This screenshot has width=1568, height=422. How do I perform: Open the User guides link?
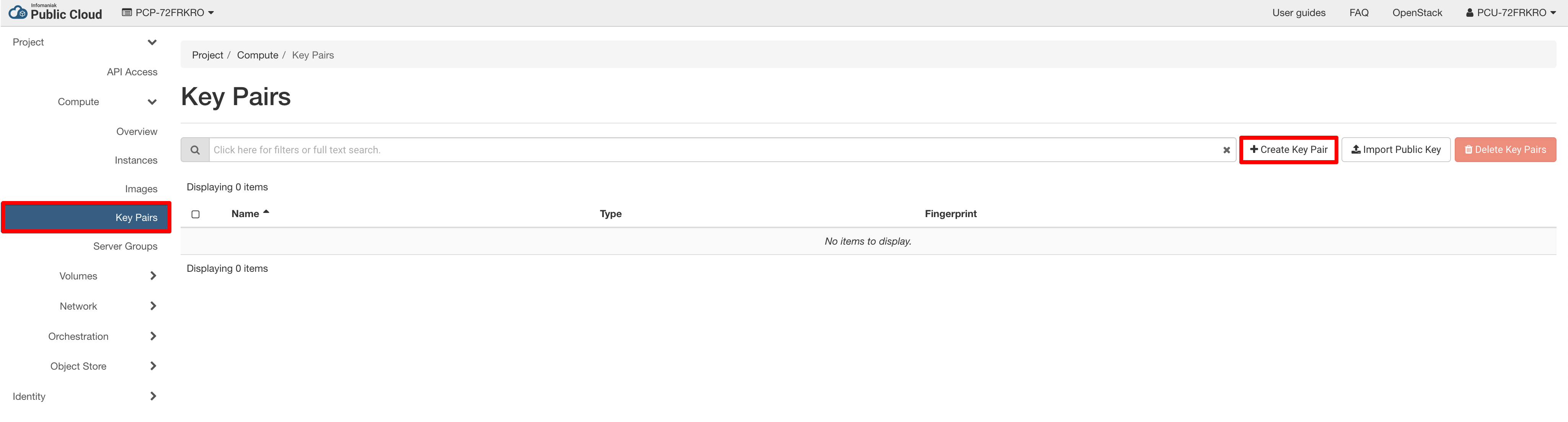tap(1298, 13)
